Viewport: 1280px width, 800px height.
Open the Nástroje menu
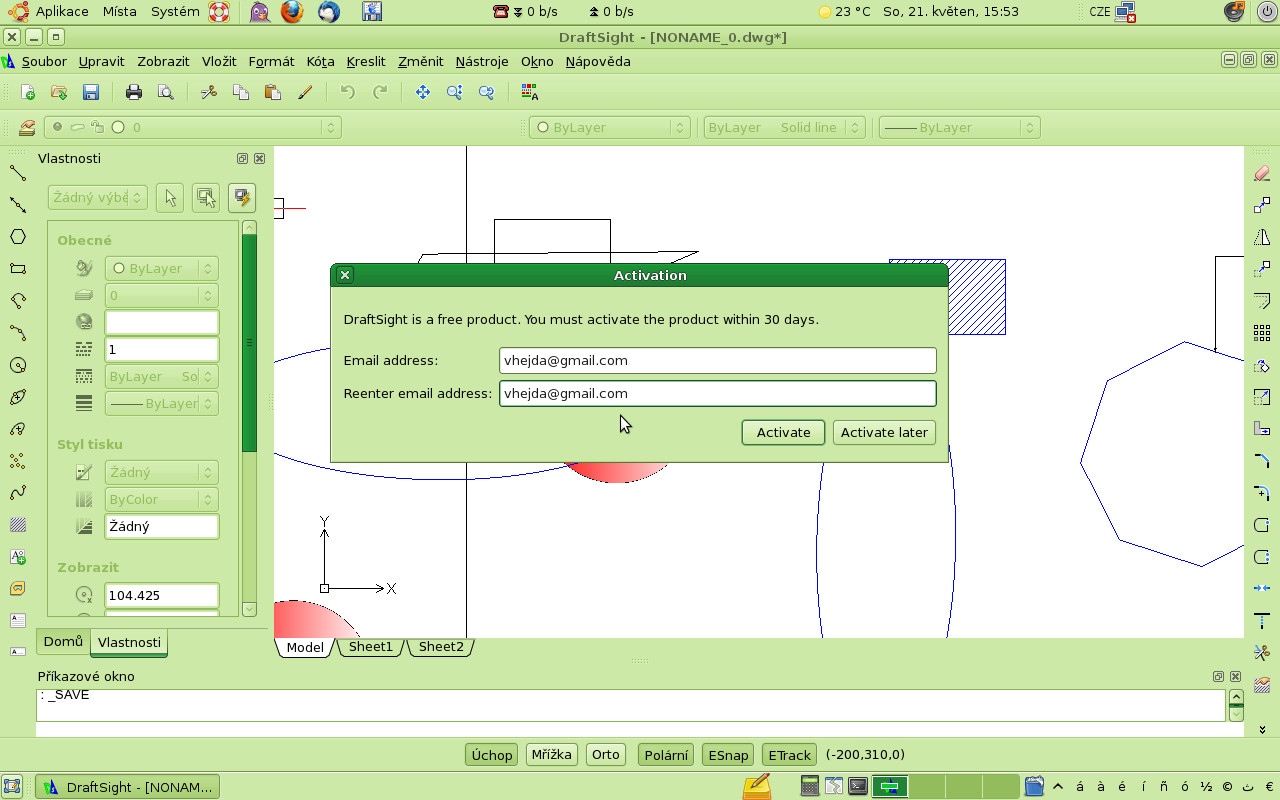click(x=482, y=61)
